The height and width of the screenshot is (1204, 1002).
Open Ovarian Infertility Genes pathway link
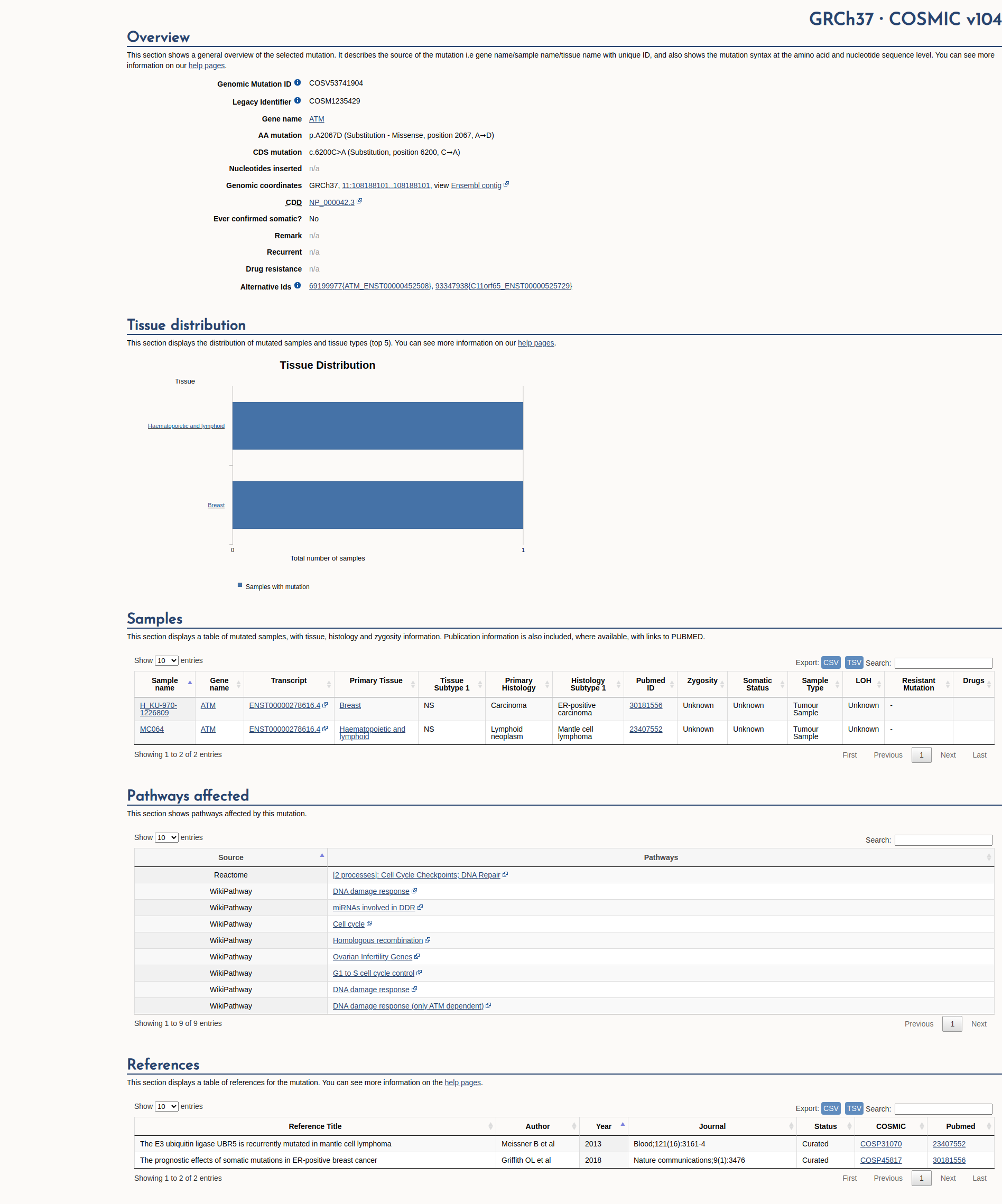point(373,956)
